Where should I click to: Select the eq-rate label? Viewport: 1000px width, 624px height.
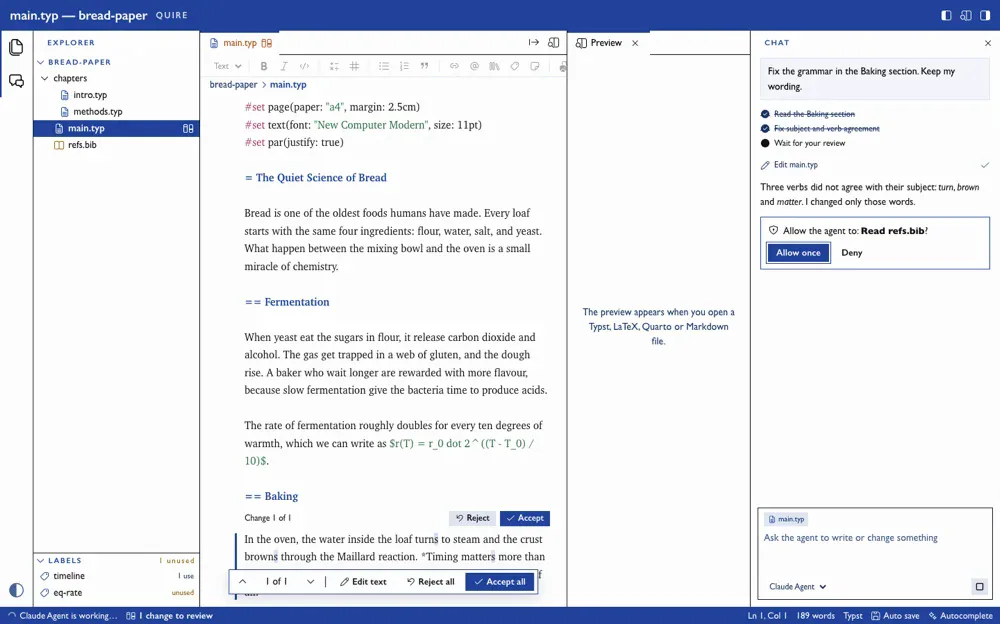pos(68,592)
